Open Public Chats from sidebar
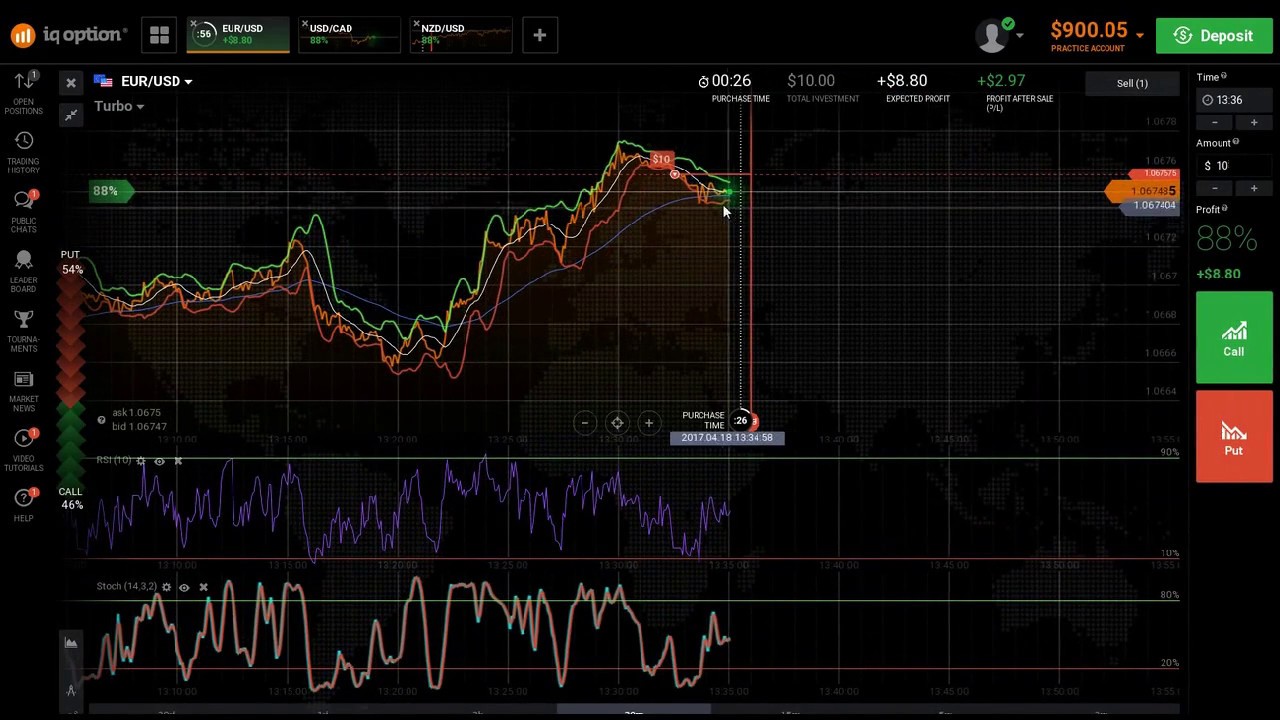The image size is (1280, 720). coord(24,212)
